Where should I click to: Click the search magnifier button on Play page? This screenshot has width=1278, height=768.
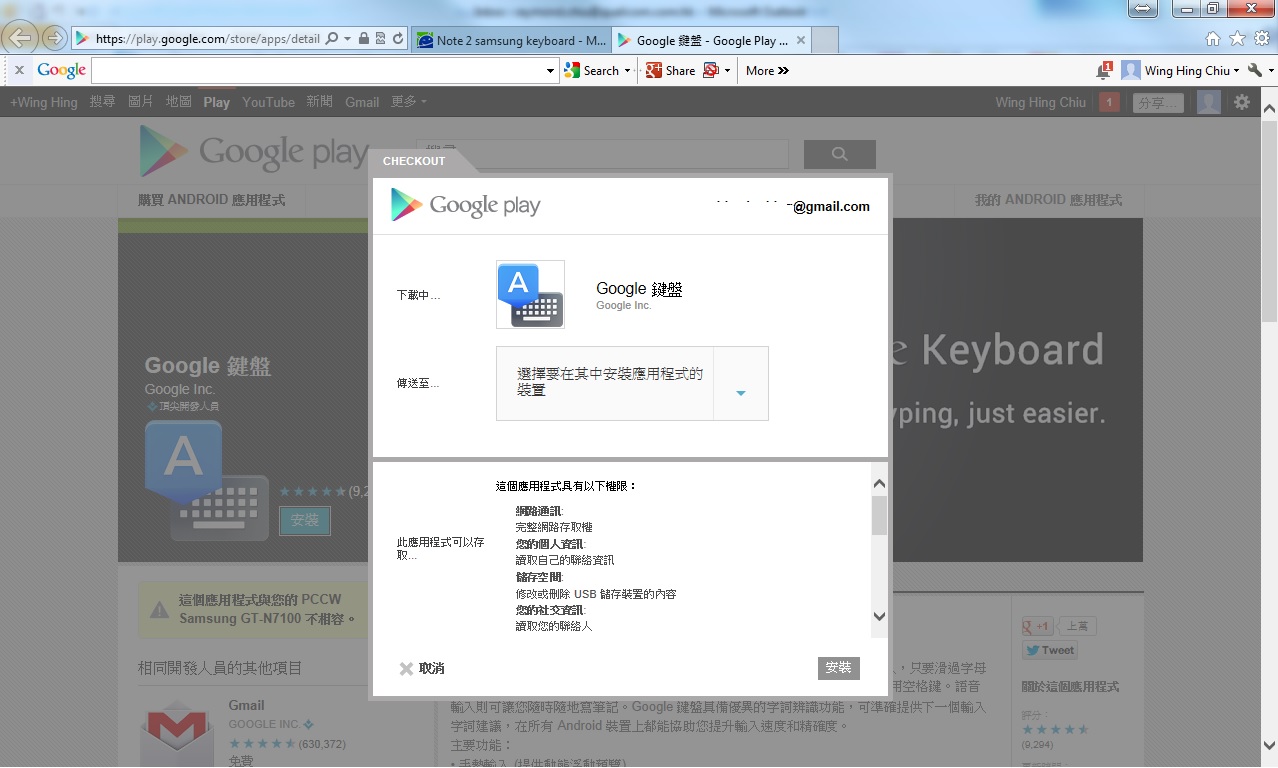(839, 154)
